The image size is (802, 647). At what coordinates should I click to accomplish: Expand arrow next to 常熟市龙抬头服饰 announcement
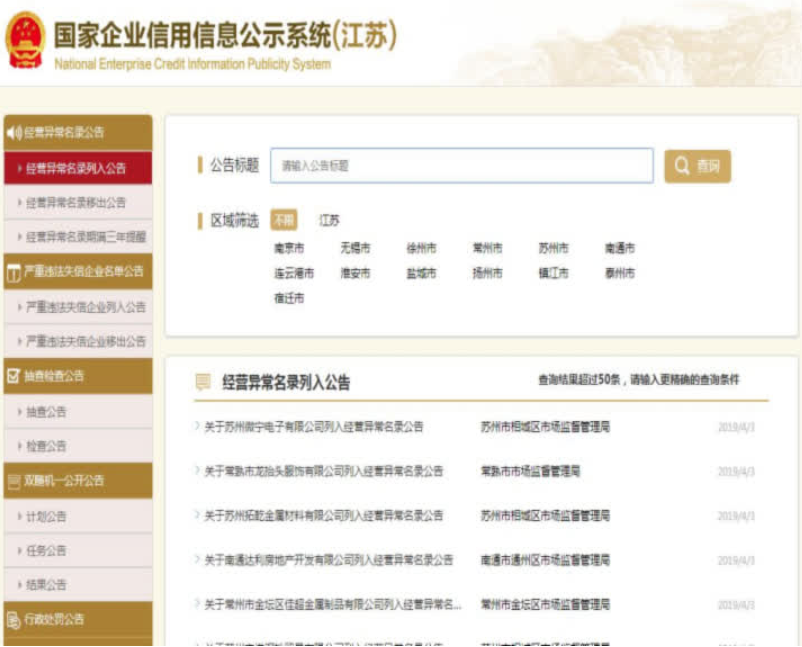coord(197,470)
